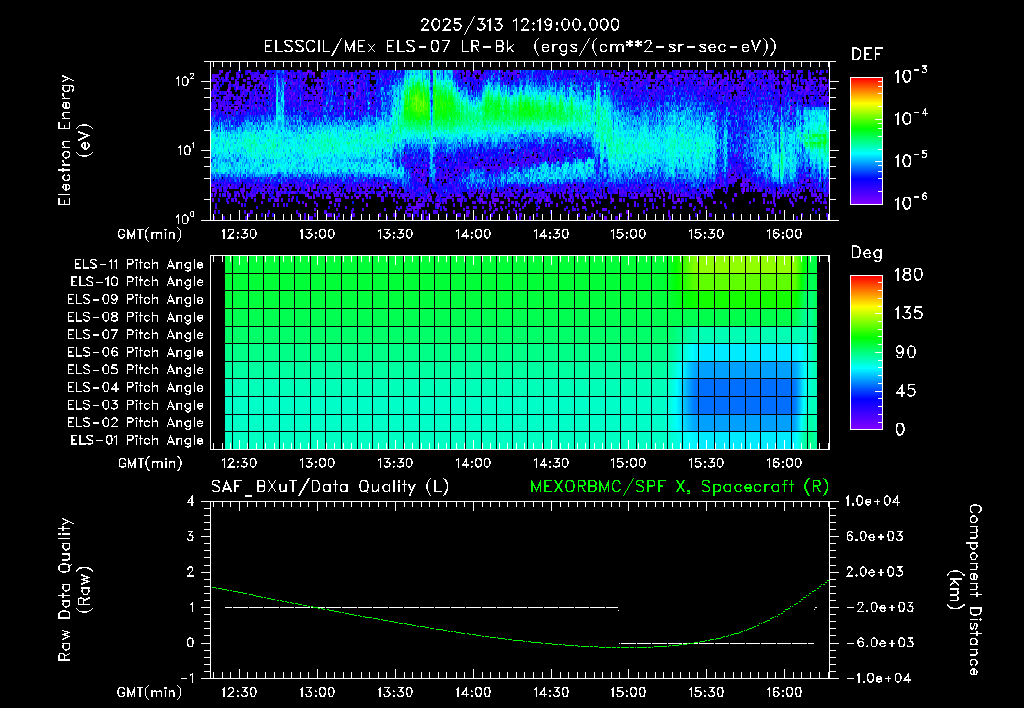Click the 14:00 time label under the pitch angle panel

click(473, 463)
